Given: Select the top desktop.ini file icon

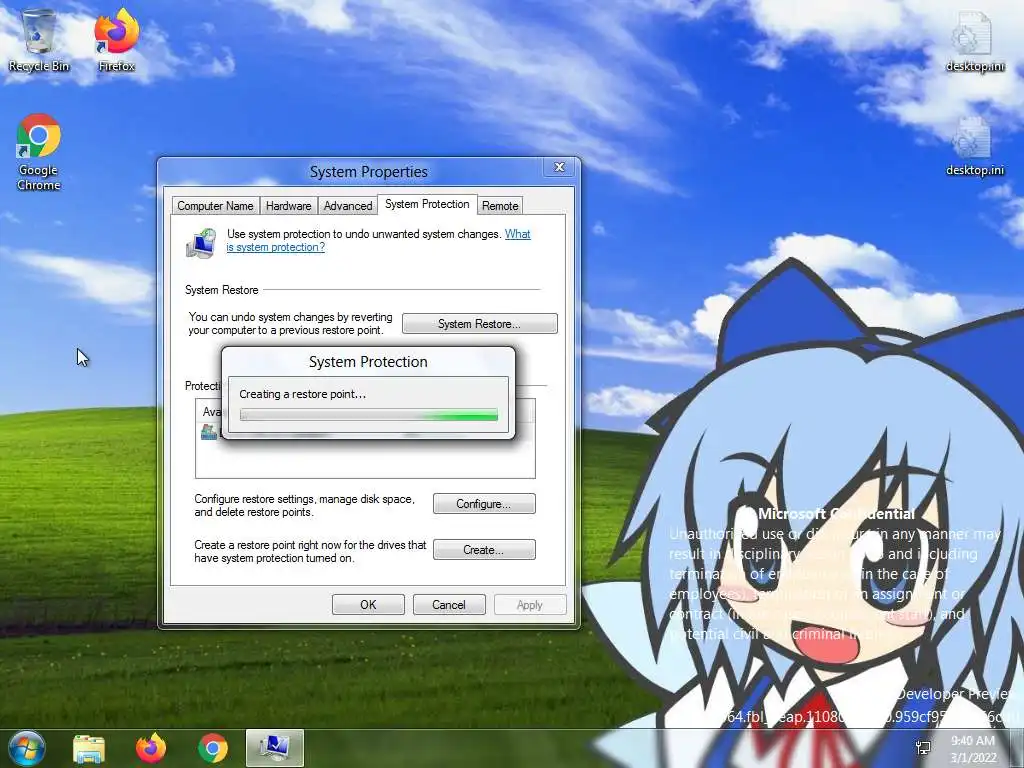Looking at the screenshot, I should [974, 40].
